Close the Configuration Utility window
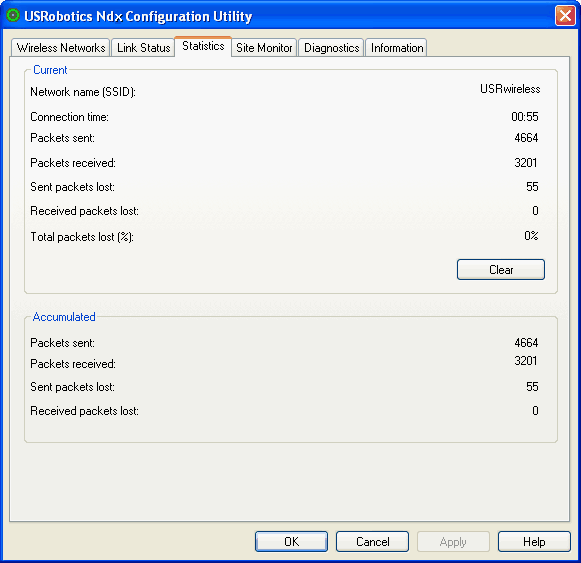Image resolution: width=581 pixels, height=563 pixels. pos(565,16)
